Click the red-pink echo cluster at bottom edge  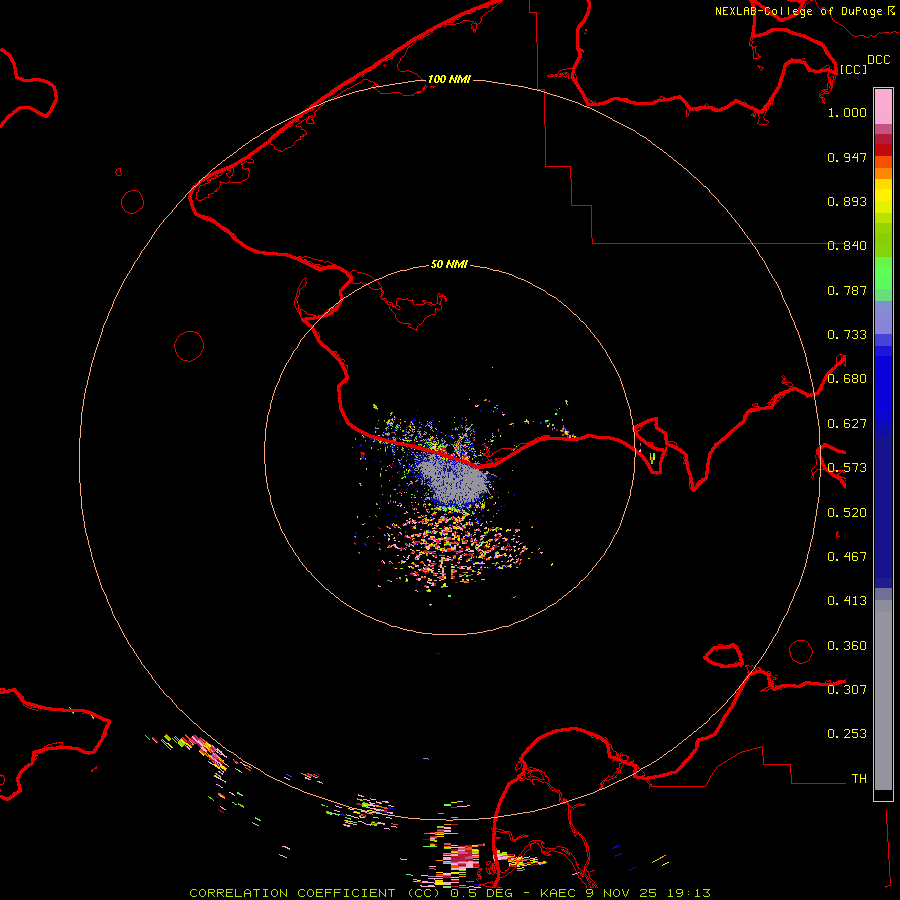(x=463, y=859)
